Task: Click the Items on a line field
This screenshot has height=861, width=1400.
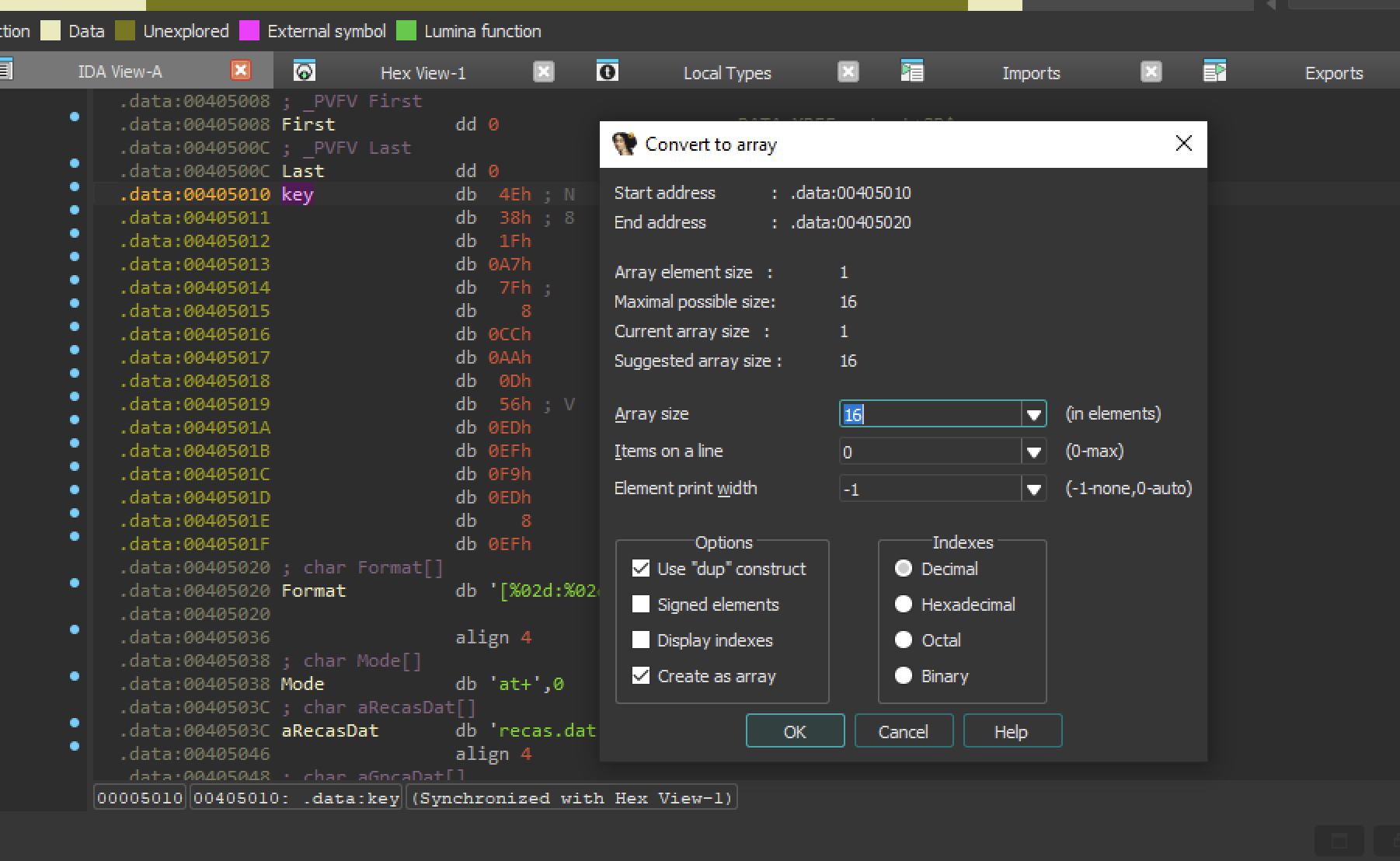Action: [x=930, y=451]
